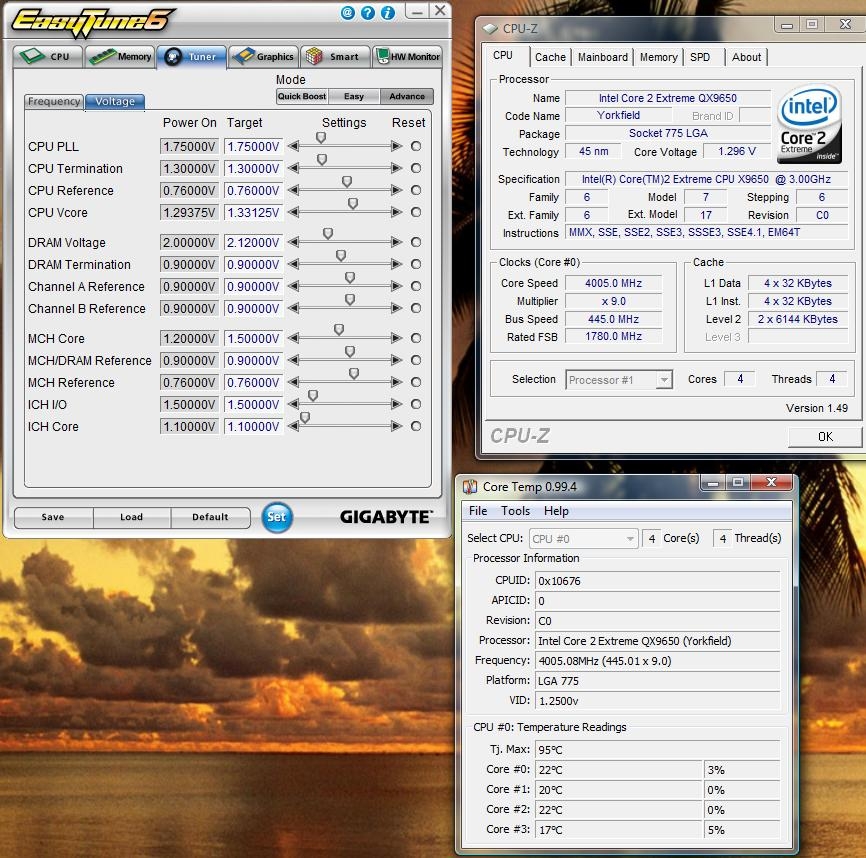Click the Core Temp title bar icon
The width and height of the screenshot is (866, 858).
coord(470,486)
